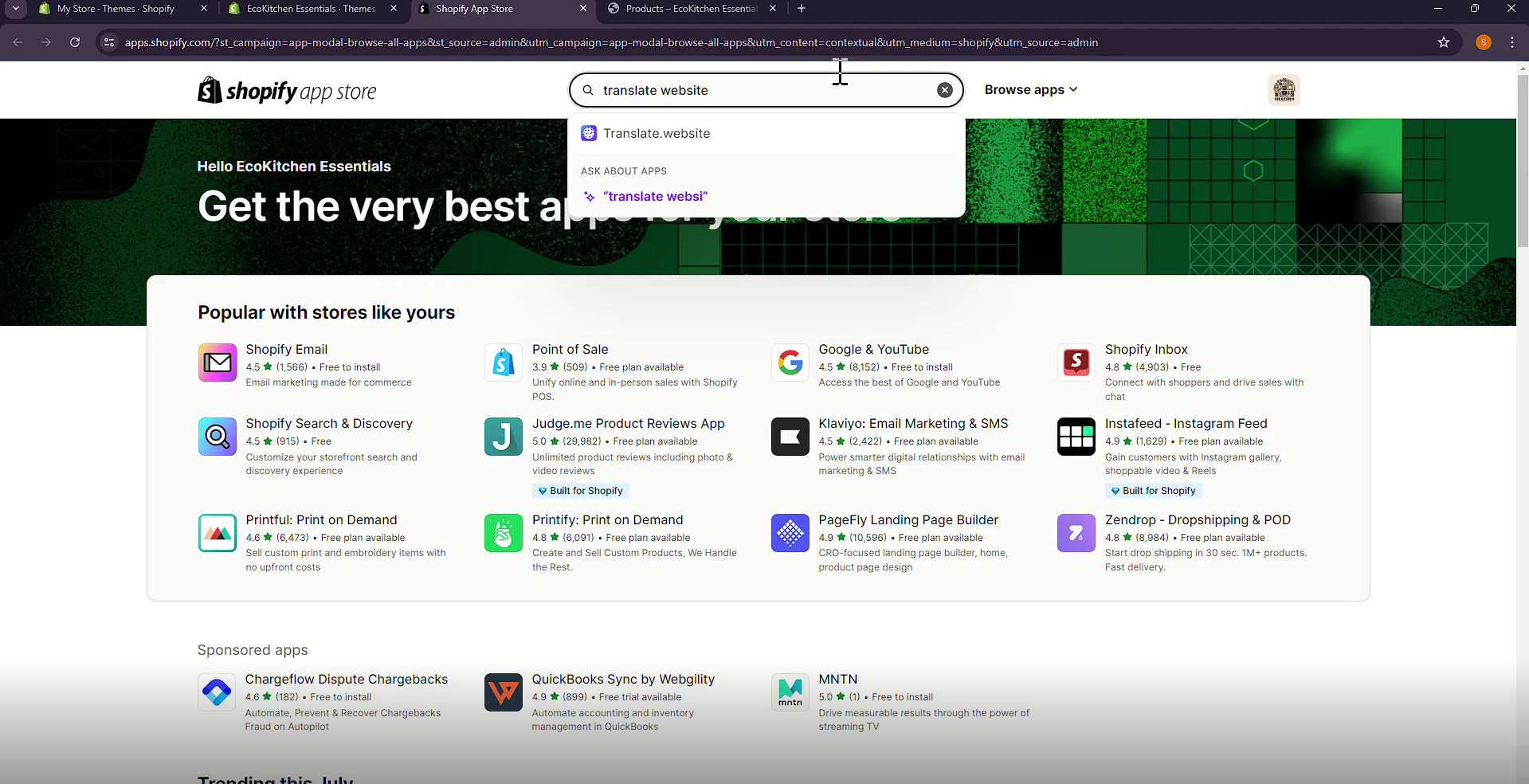Open the Chrome three-dot menu
Screen dimensions: 1529x784
1512,42
